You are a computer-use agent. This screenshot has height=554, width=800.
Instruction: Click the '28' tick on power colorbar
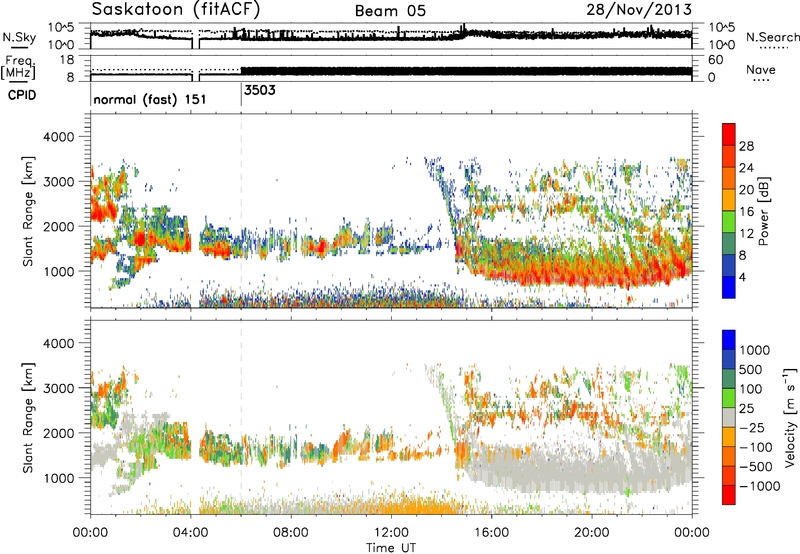(x=746, y=146)
